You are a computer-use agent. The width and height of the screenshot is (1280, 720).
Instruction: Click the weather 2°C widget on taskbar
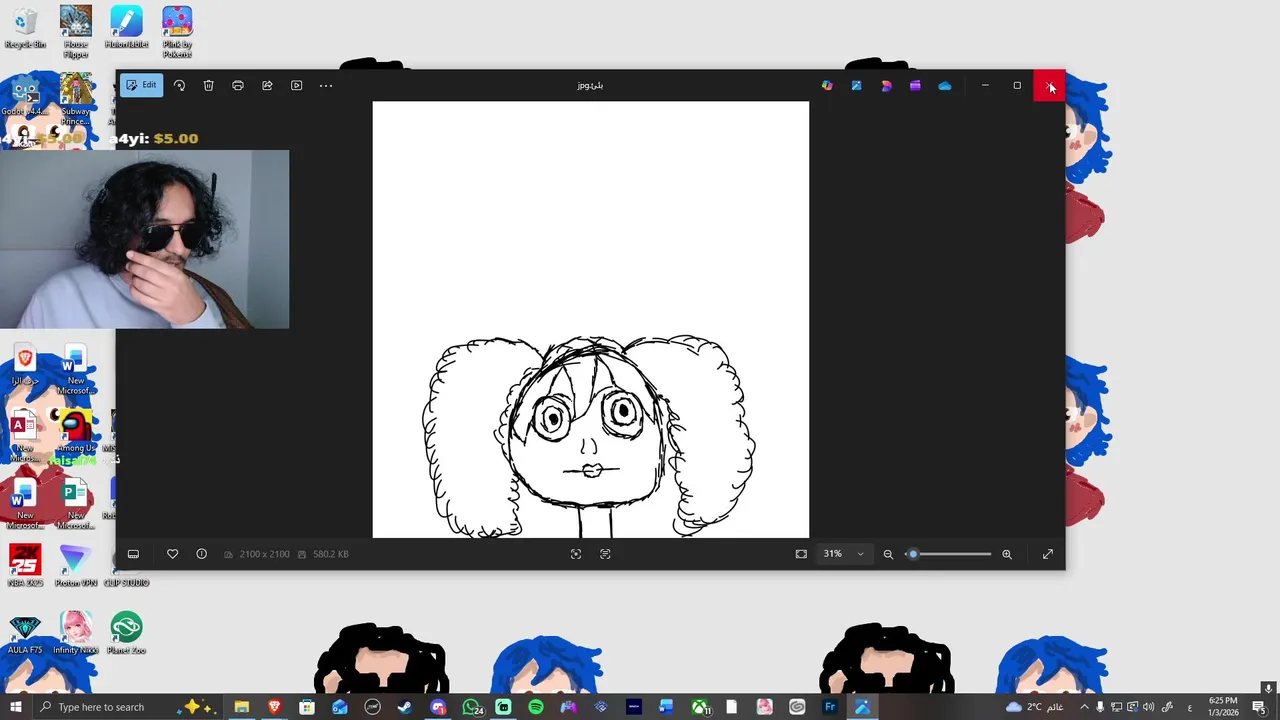point(1035,707)
